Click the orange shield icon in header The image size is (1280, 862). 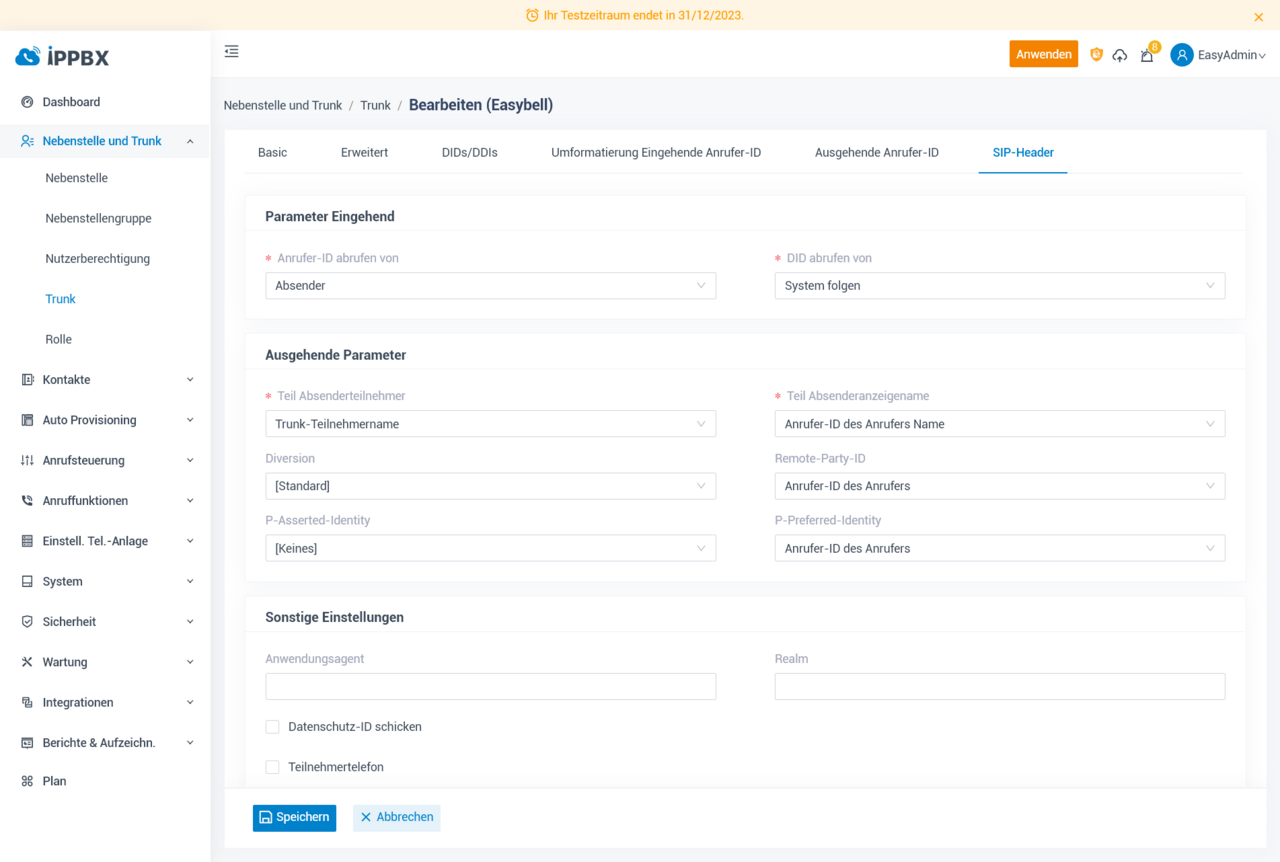[x=1096, y=55]
